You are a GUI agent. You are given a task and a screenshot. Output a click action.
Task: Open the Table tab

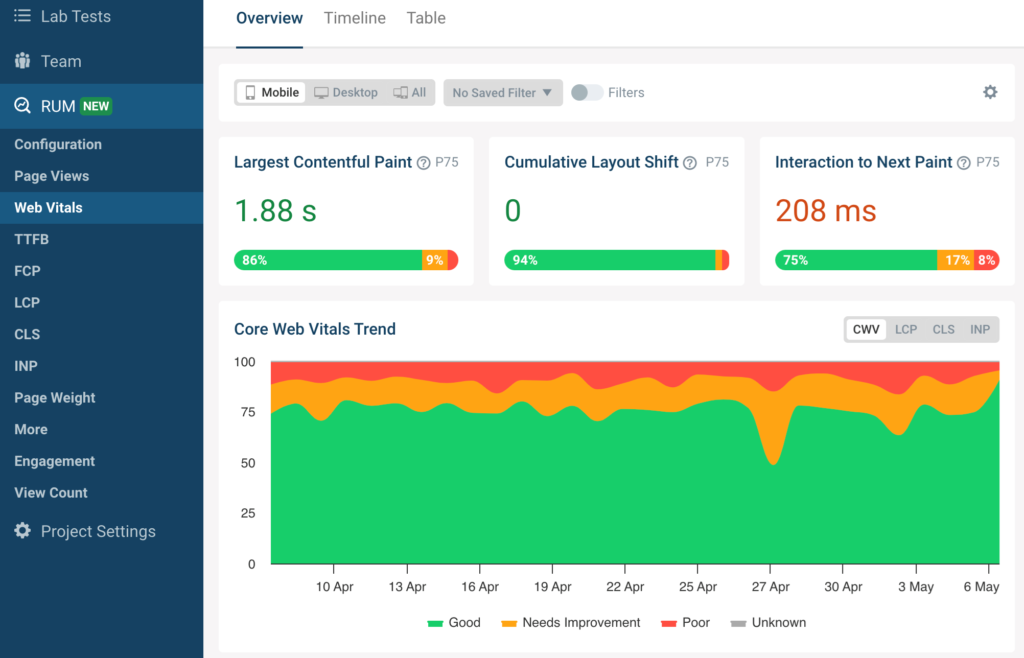[x=425, y=17]
